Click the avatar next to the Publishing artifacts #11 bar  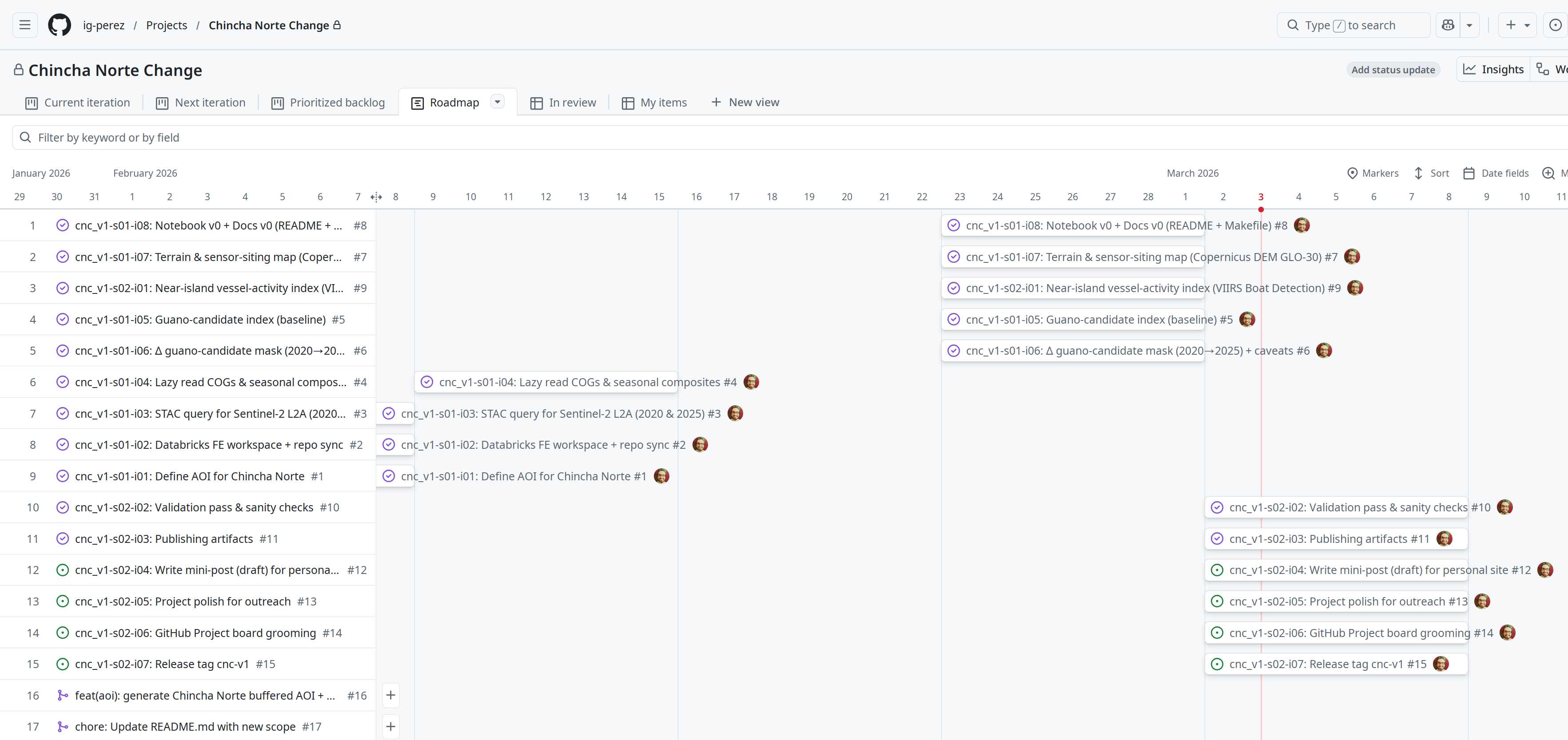coord(1444,538)
